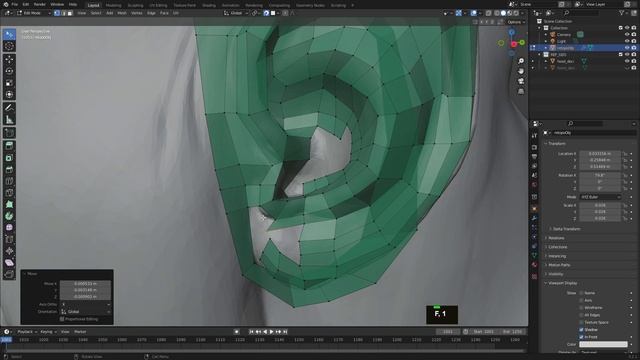Switch to the Modeling workspace tab
This screenshot has width=640, height=360.
(113, 5)
